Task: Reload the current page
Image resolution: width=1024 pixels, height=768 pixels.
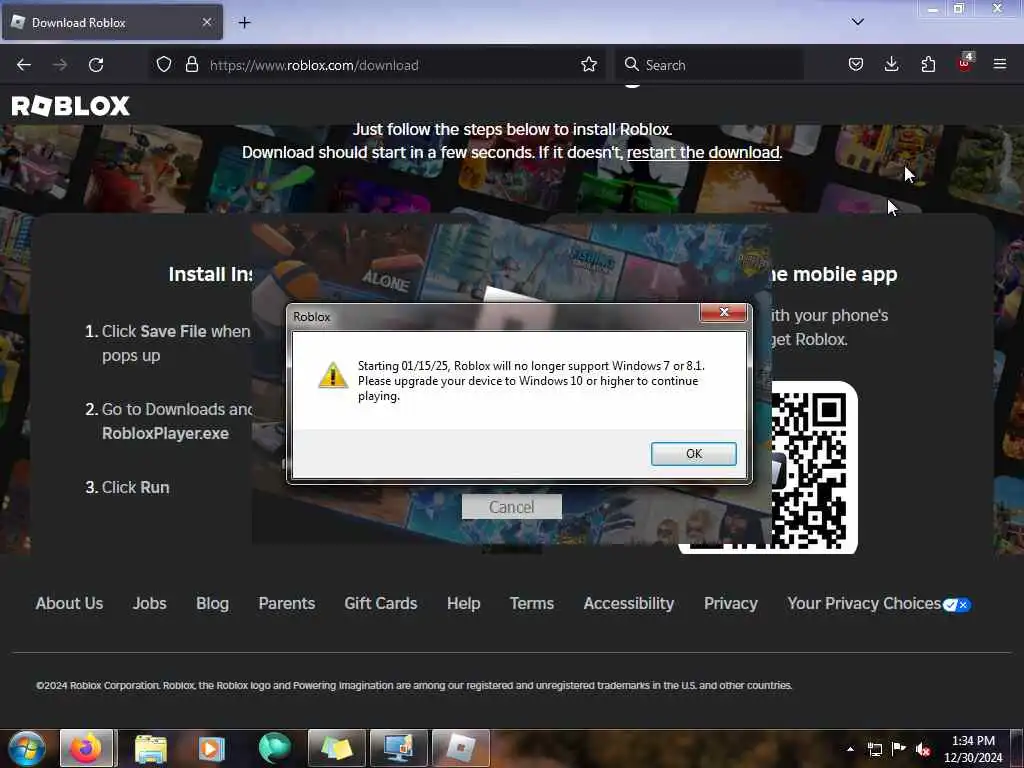Action: tap(96, 65)
